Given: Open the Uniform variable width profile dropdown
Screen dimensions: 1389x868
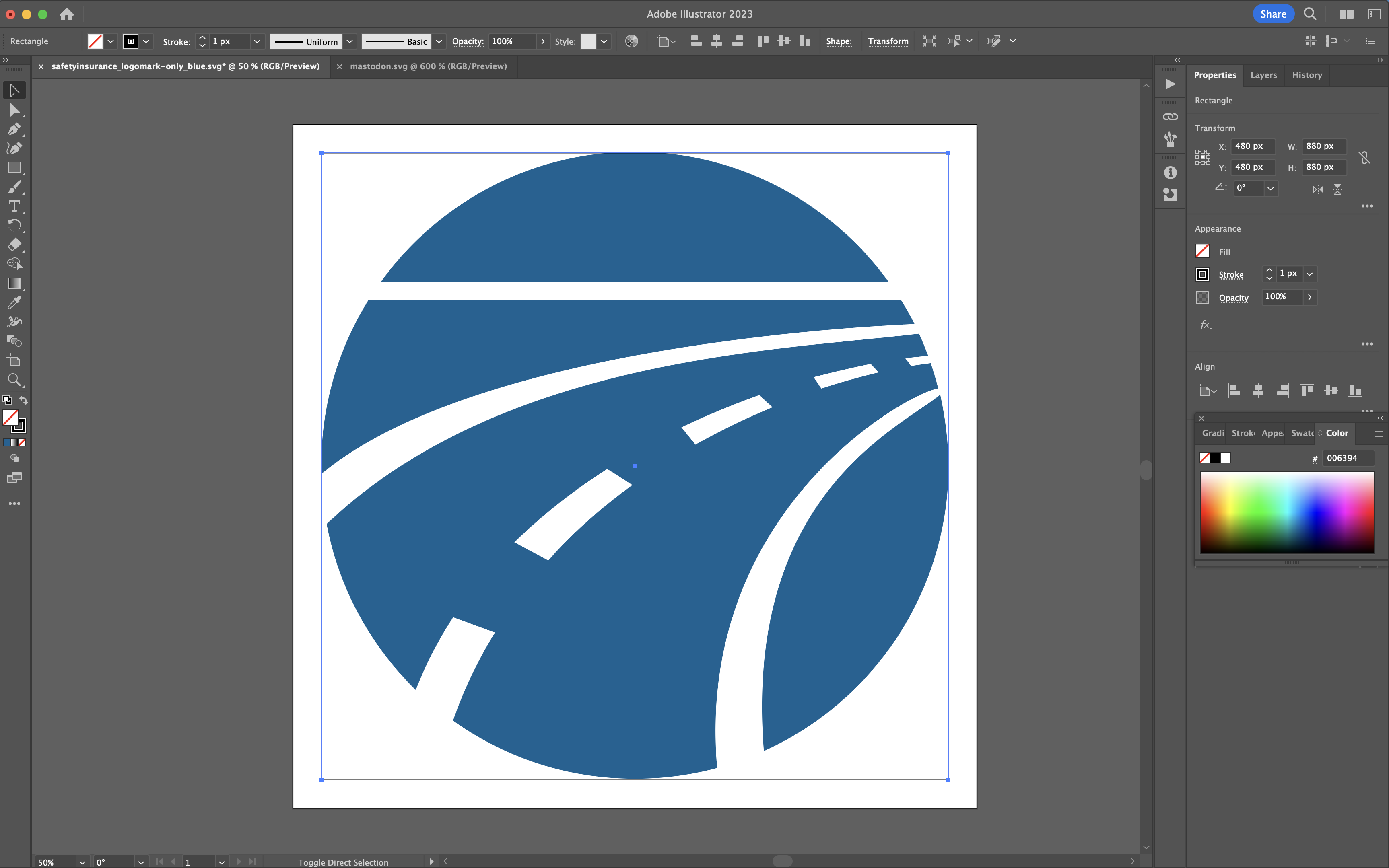Looking at the screenshot, I should point(350,41).
